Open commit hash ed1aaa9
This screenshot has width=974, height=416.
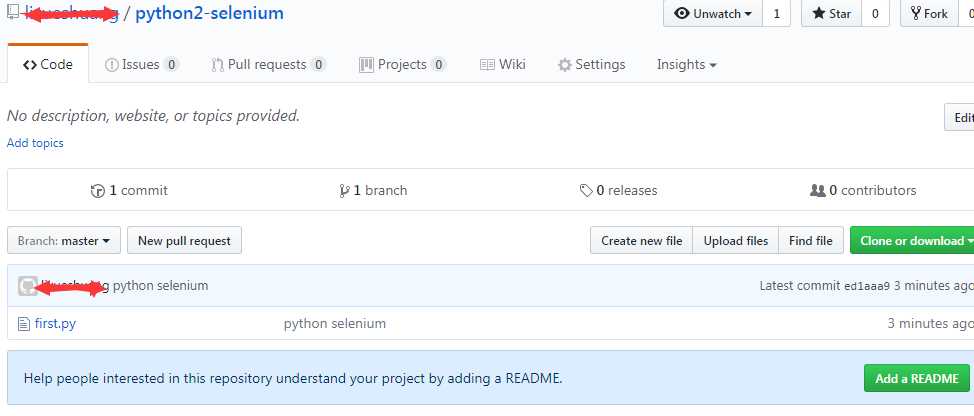pyautogui.click(x=867, y=286)
